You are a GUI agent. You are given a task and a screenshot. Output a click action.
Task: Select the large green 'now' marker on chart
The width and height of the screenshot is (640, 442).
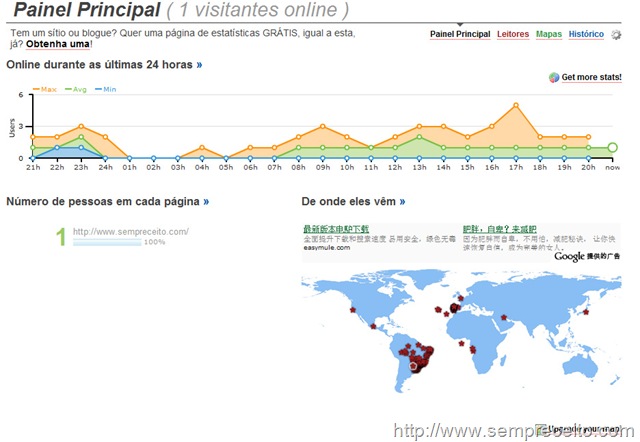tap(612, 147)
